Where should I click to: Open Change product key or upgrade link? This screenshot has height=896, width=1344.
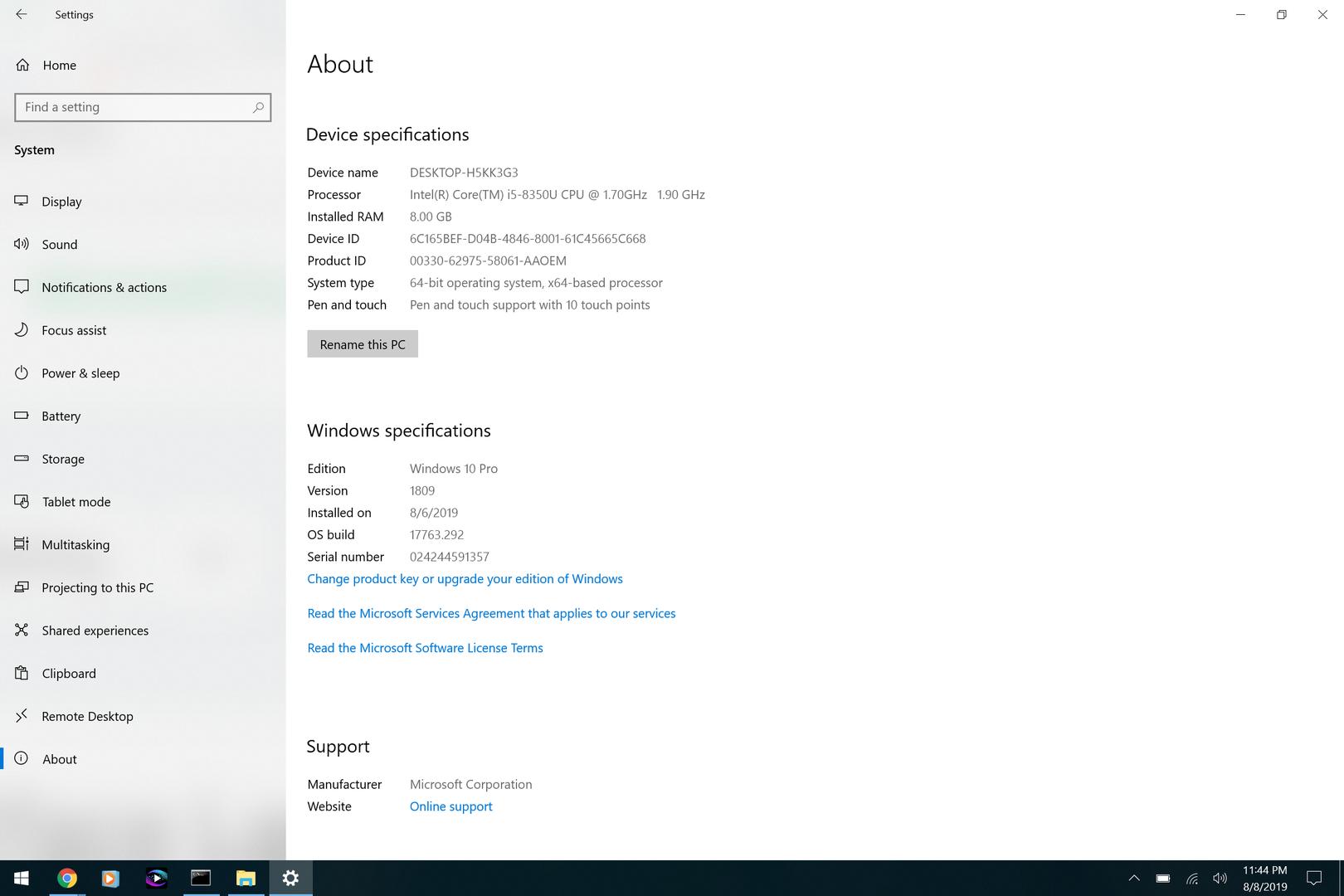(x=465, y=579)
